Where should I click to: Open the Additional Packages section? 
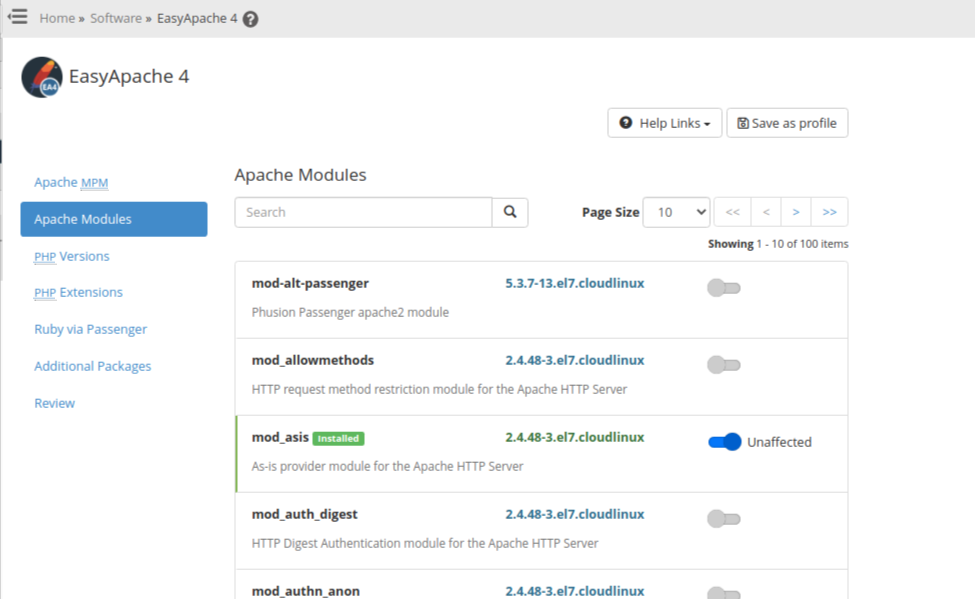93,366
